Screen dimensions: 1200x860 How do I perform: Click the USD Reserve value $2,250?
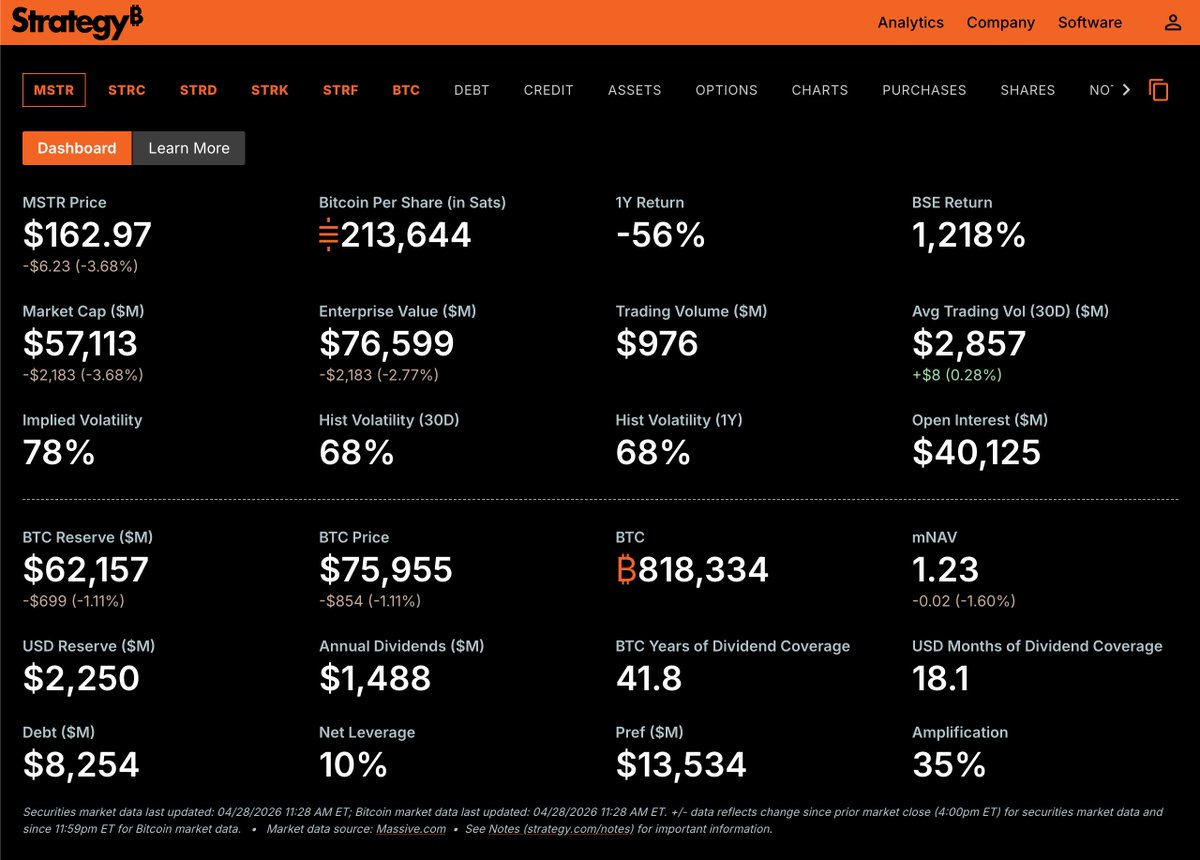coord(81,679)
